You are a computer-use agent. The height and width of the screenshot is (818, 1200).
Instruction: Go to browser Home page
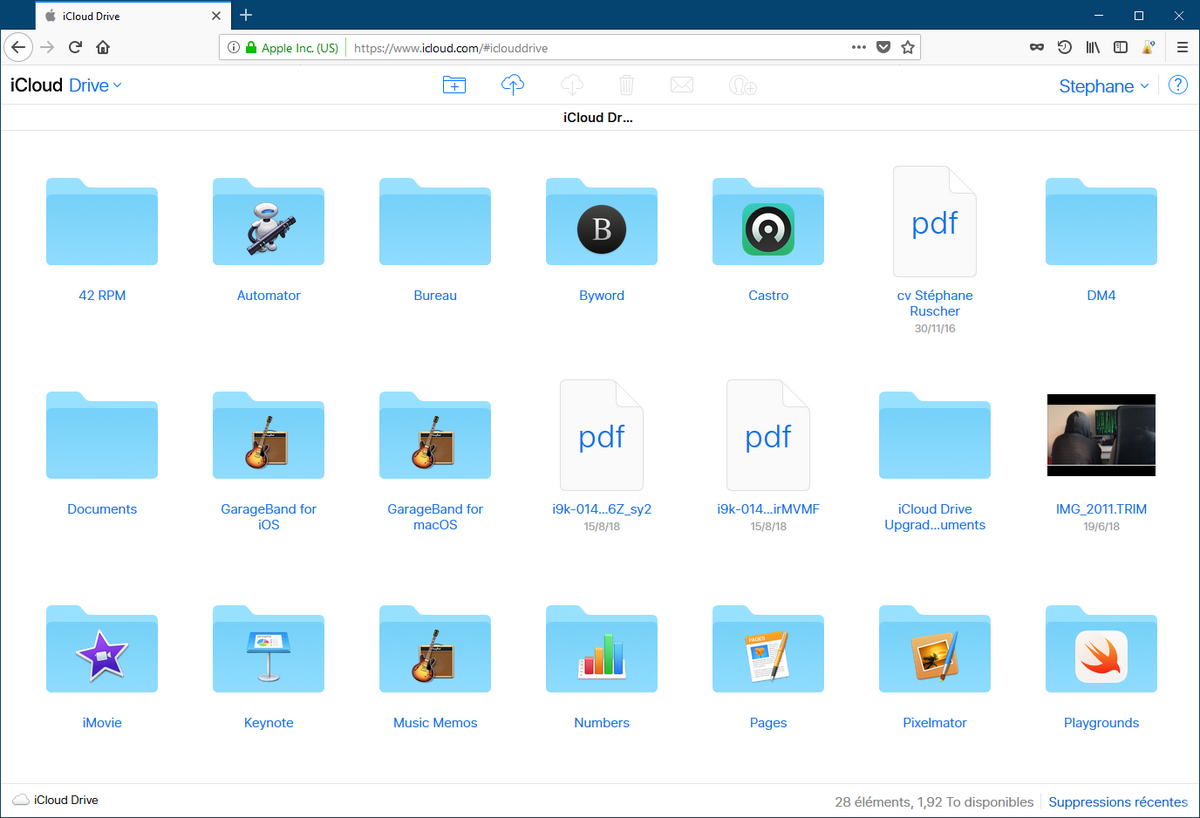click(103, 47)
